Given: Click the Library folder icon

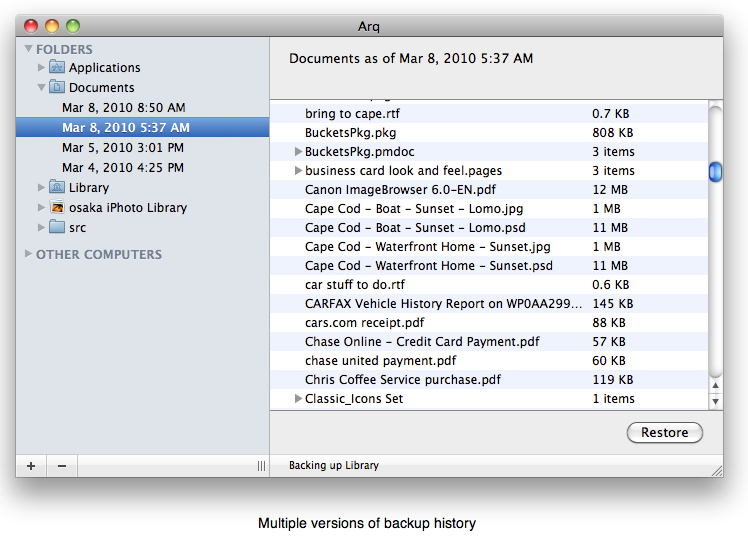Looking at the screenshot, I should point(57,187).
